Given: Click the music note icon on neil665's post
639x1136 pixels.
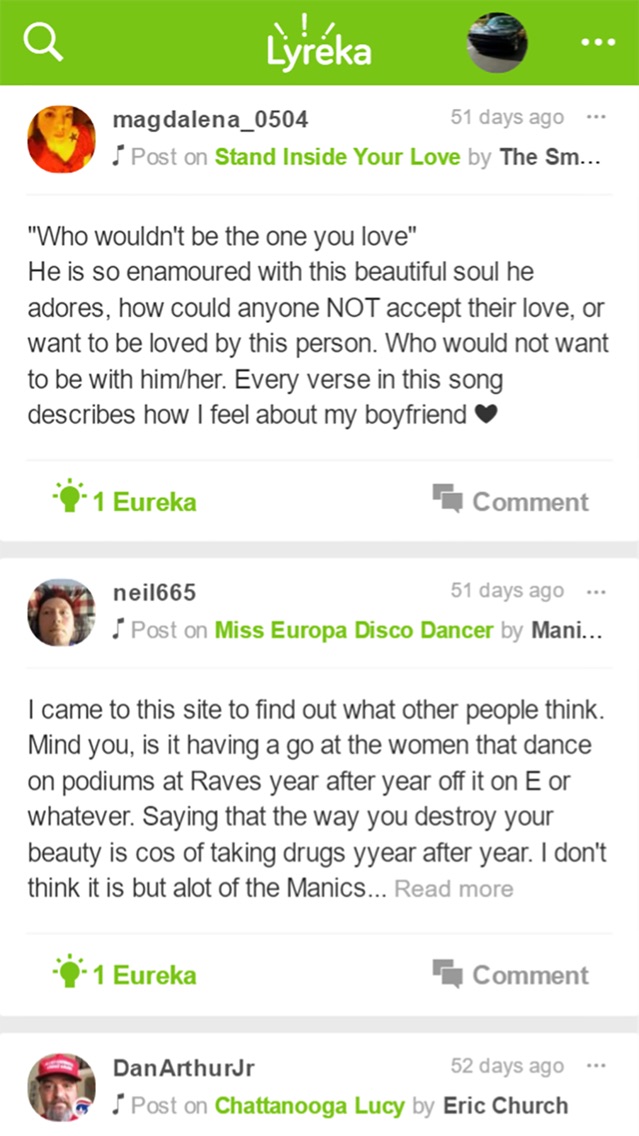Looking at the screenshot, I should 119,629.
